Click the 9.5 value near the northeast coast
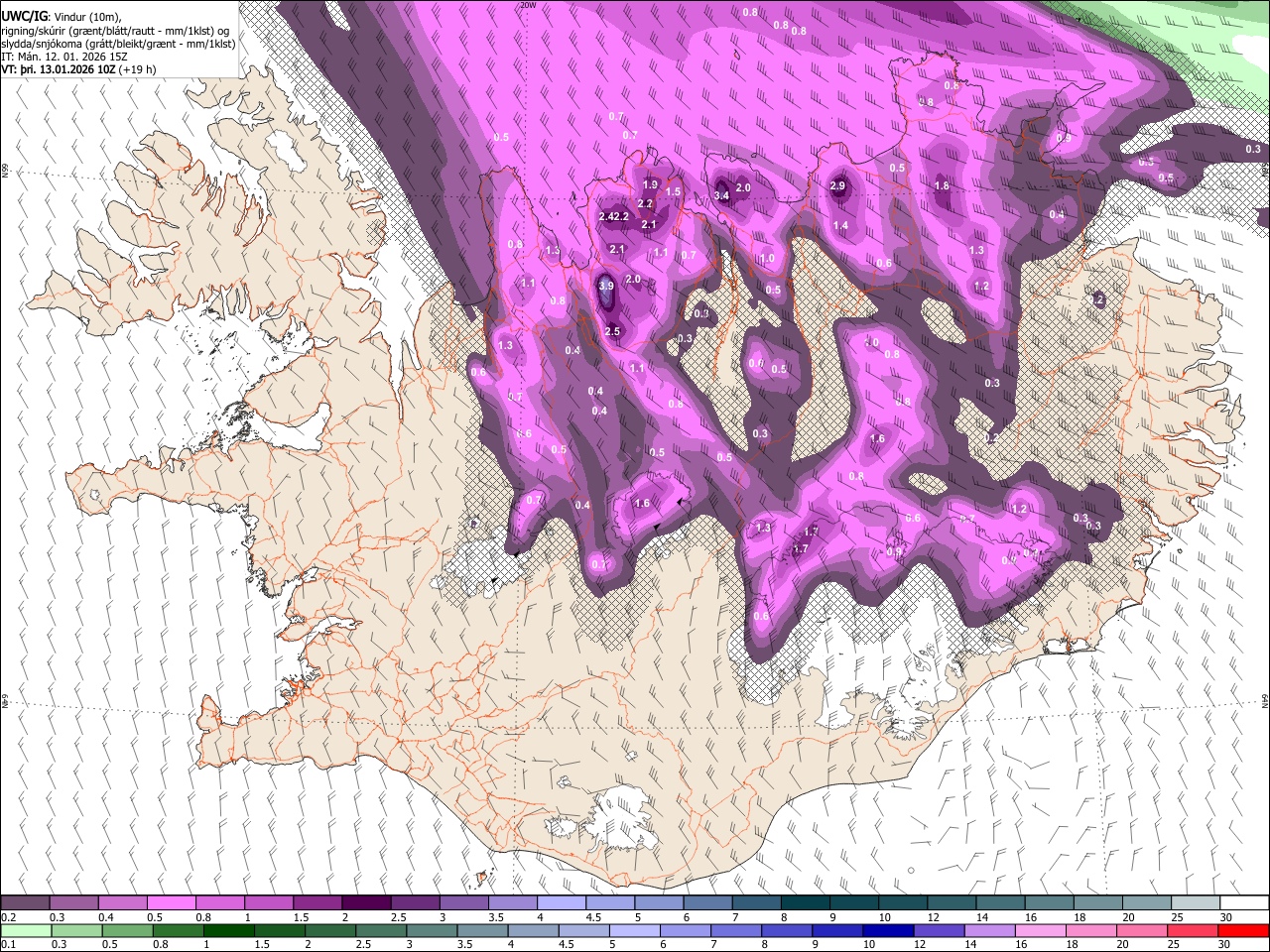The image size is (1270, 952). 1166,178
